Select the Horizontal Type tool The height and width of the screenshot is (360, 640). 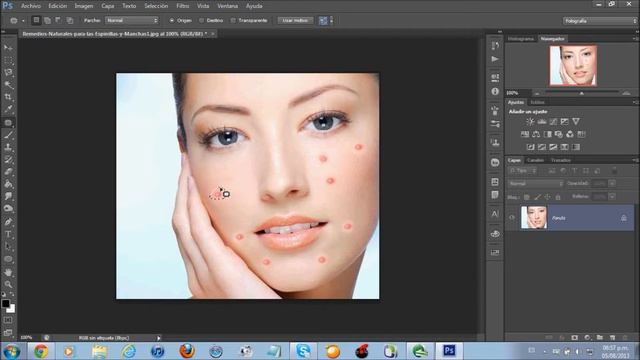[x=8, y=234]
